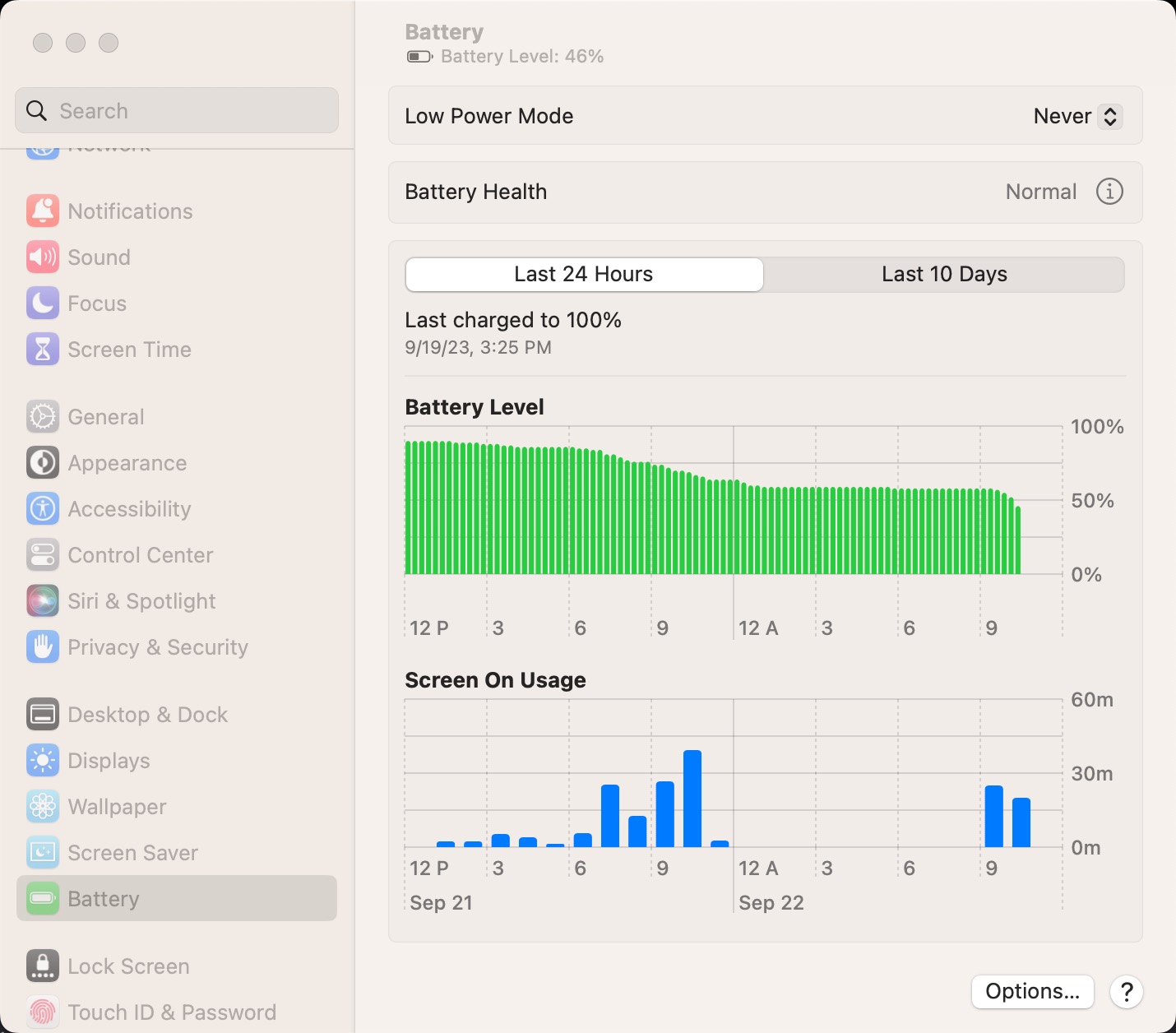The height and width of the screenshot is (1033, 1176).
Task: Click the Touch ID fingerprint icon
Action: point(43,1012)
